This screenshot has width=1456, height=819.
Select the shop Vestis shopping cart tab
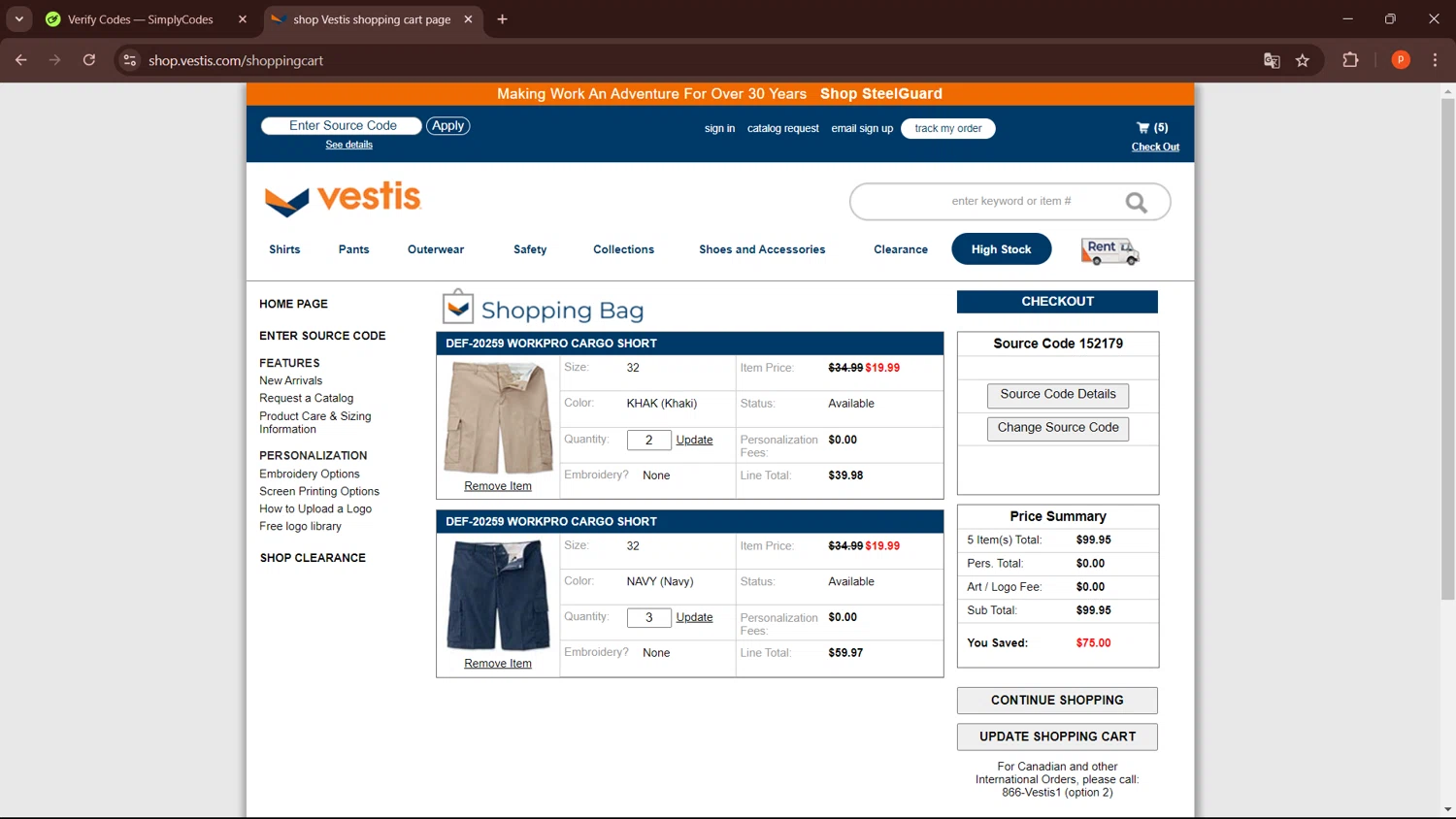coord(372,19)
